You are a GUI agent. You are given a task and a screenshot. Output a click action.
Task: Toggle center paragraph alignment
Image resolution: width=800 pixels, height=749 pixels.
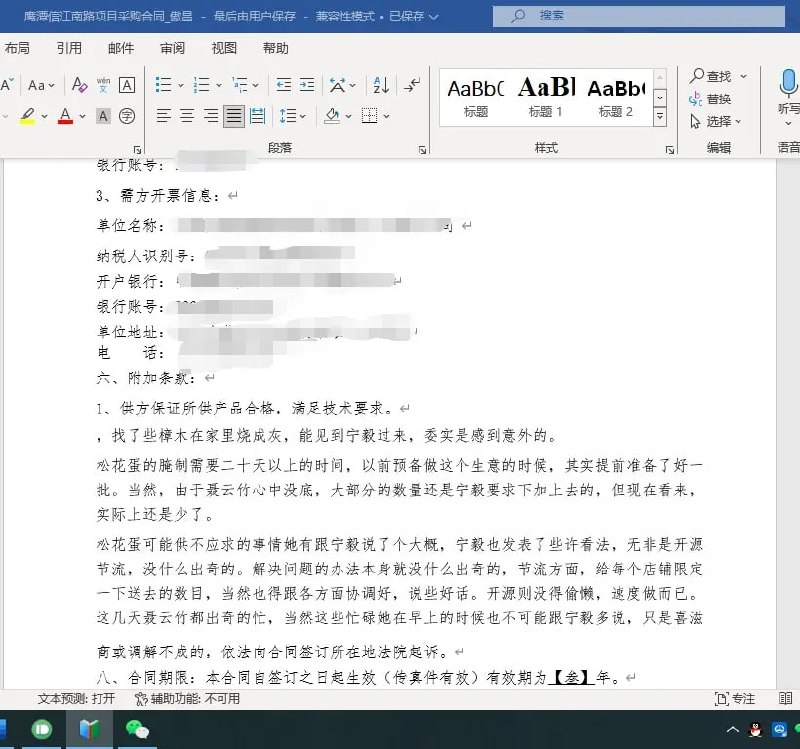click(x=186, y=116)
